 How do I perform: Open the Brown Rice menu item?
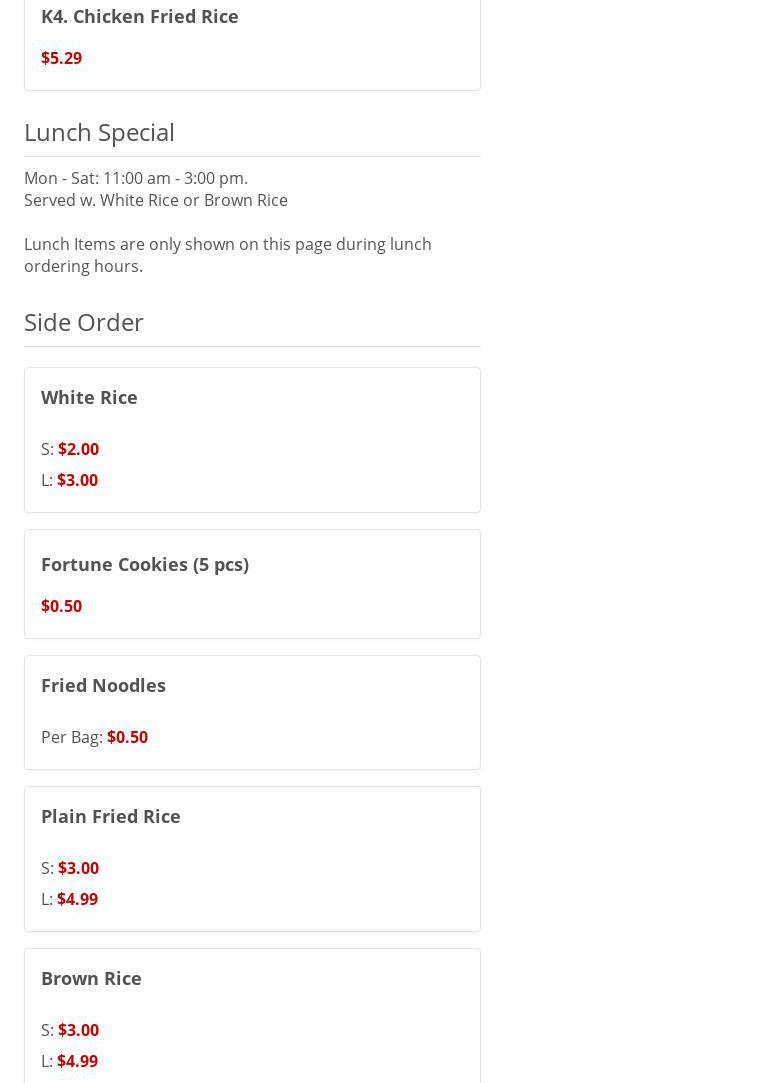point(91,978)
